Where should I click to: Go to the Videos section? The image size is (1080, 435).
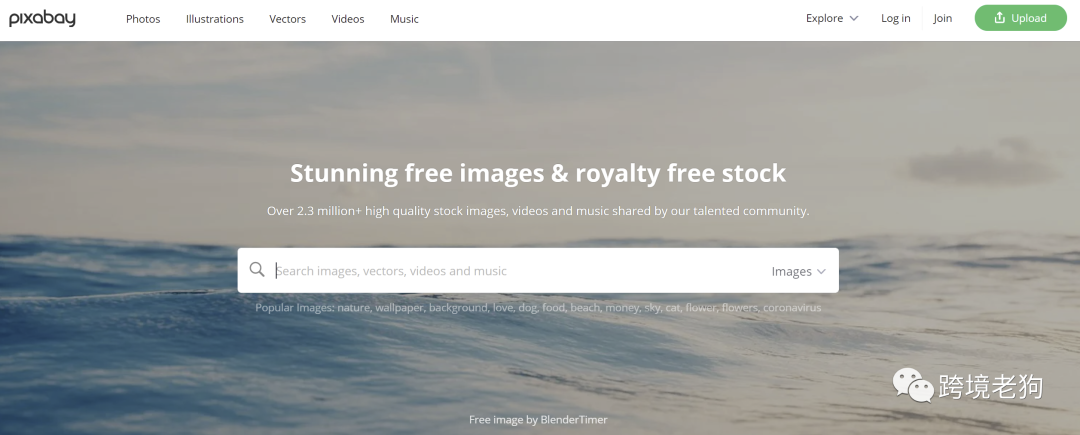[x=348, y=19]
